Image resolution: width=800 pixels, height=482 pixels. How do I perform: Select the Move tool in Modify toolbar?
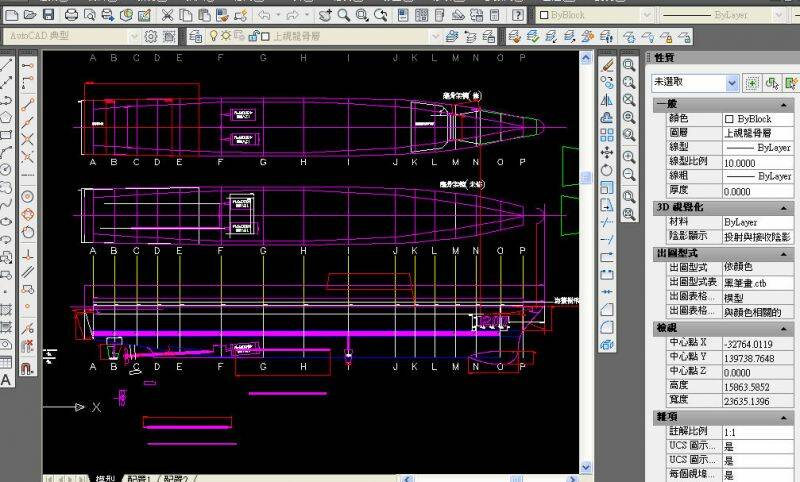[x=607, y=152]
